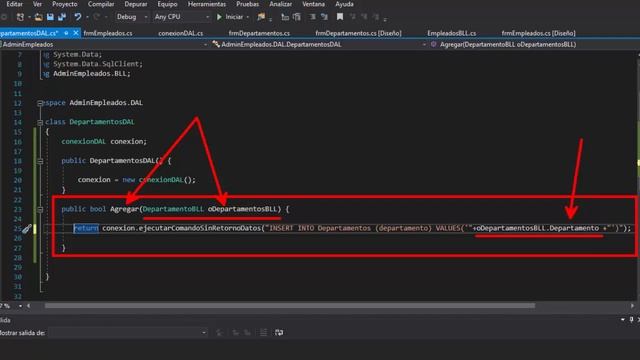This screenshot has width=640, height=360.
Task: Undo the last action
Action: coord(78,17)
